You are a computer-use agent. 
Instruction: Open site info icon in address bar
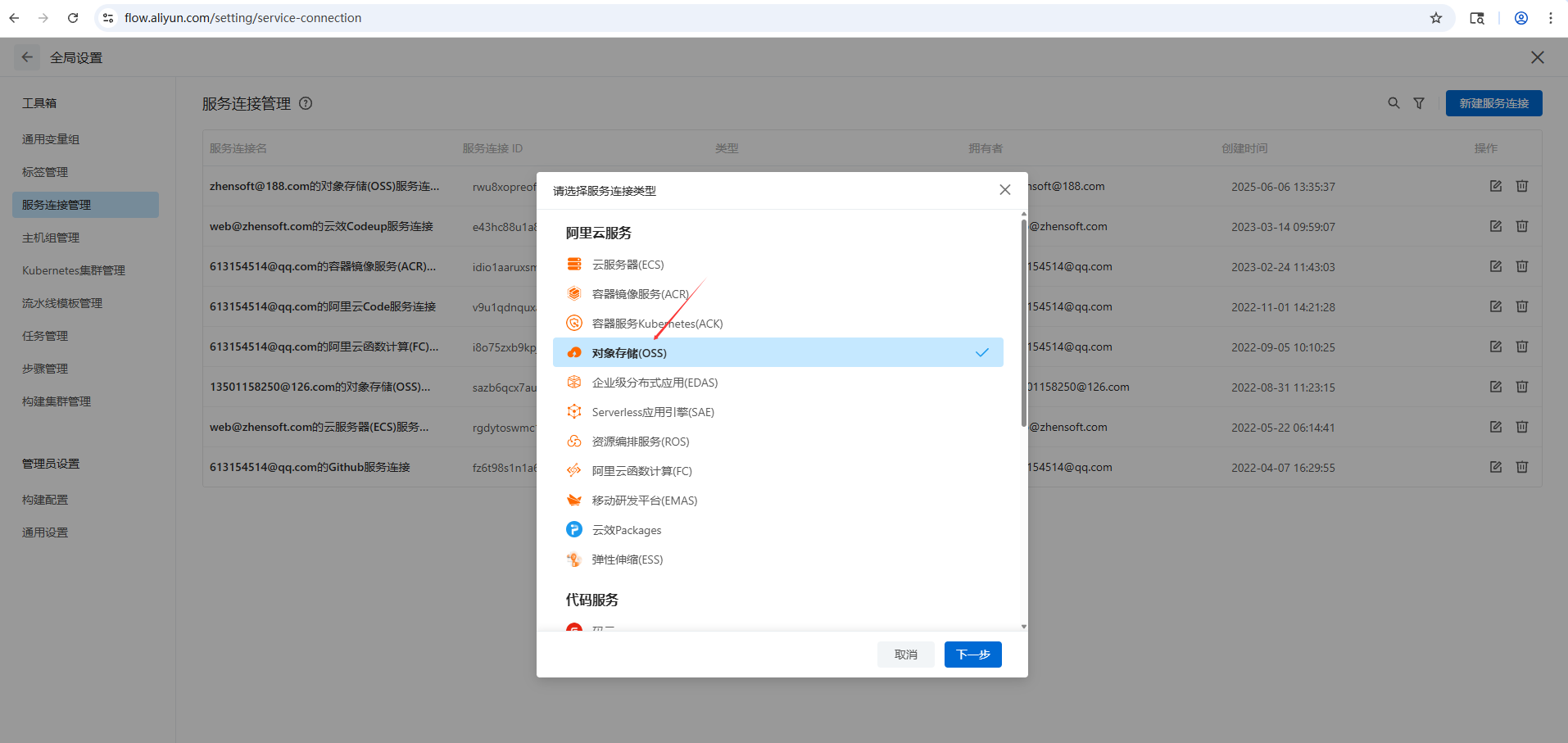tap(108, 18)
